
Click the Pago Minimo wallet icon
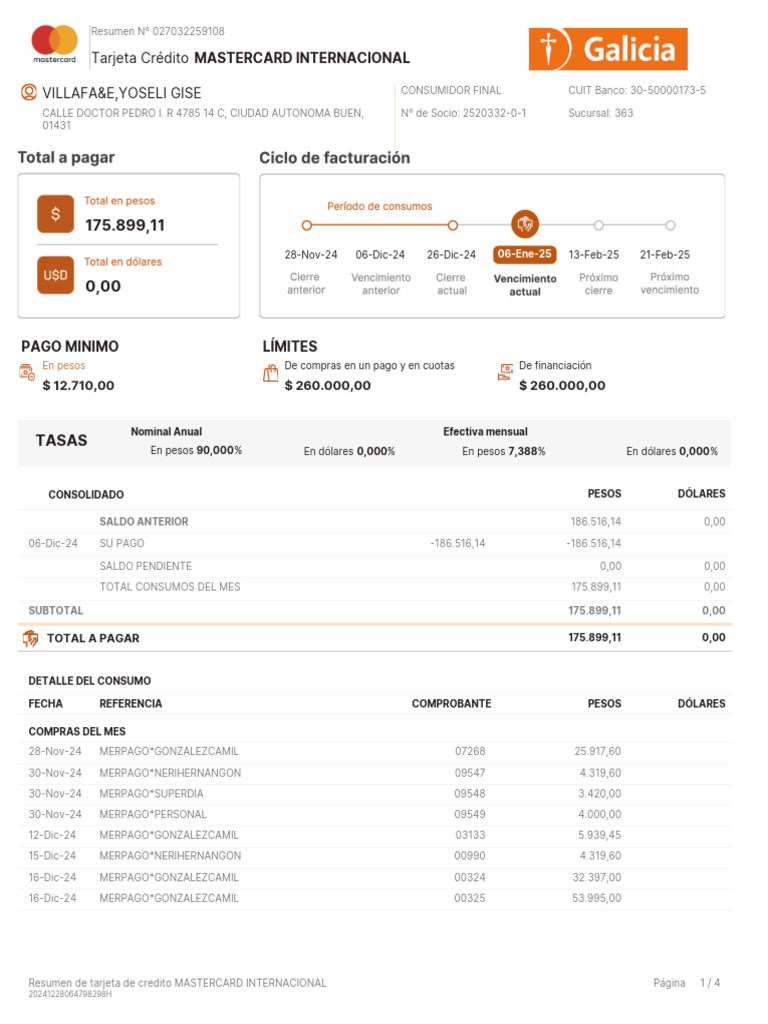[x=27, y=372]
